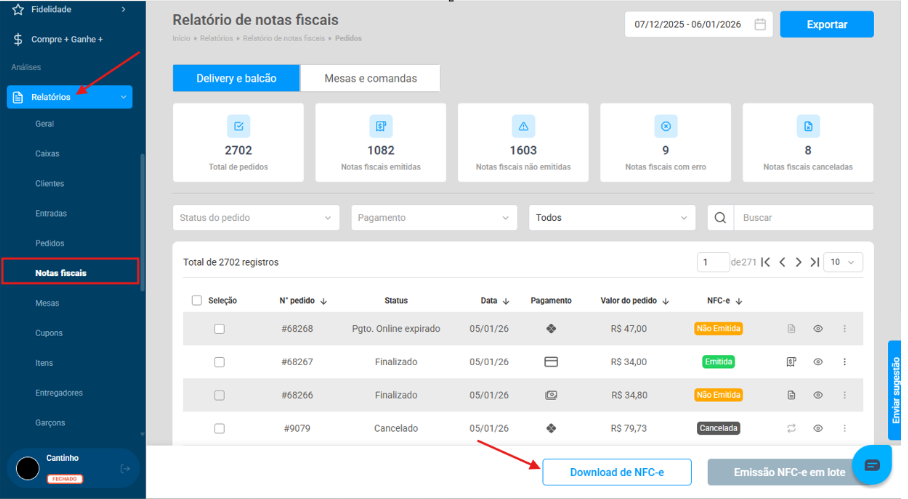Click the calendar icon in date range field
The width and height of the screenshot is (908, 499).
pos(760,25)
